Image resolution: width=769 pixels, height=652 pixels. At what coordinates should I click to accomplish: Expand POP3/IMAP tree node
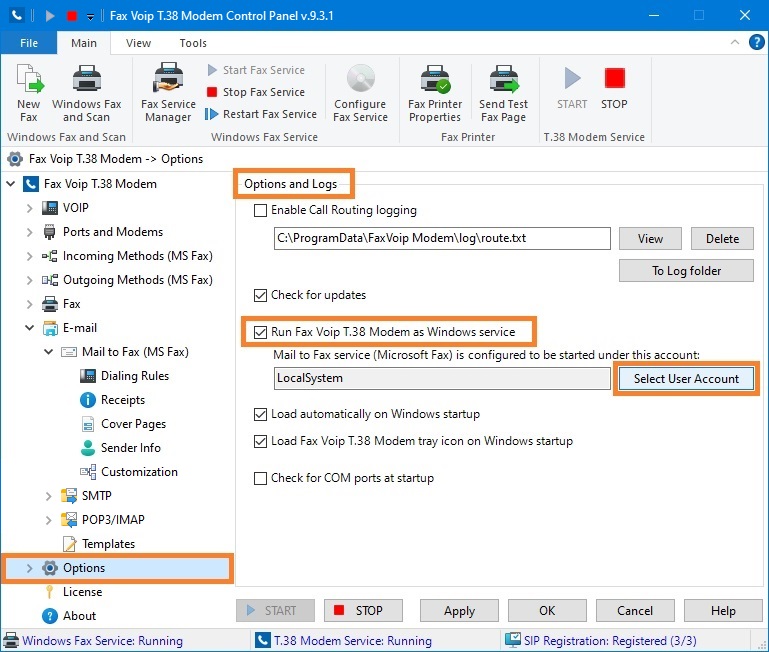click(x=48, y=520)
